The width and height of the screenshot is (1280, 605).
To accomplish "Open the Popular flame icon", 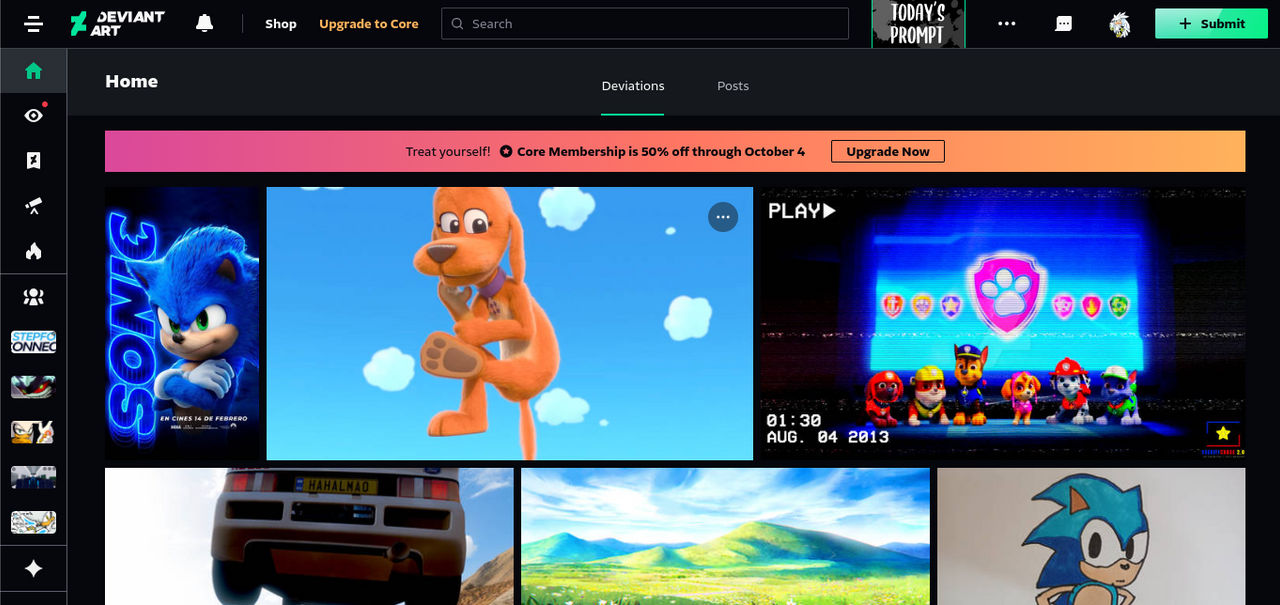I will click(33, 250).
